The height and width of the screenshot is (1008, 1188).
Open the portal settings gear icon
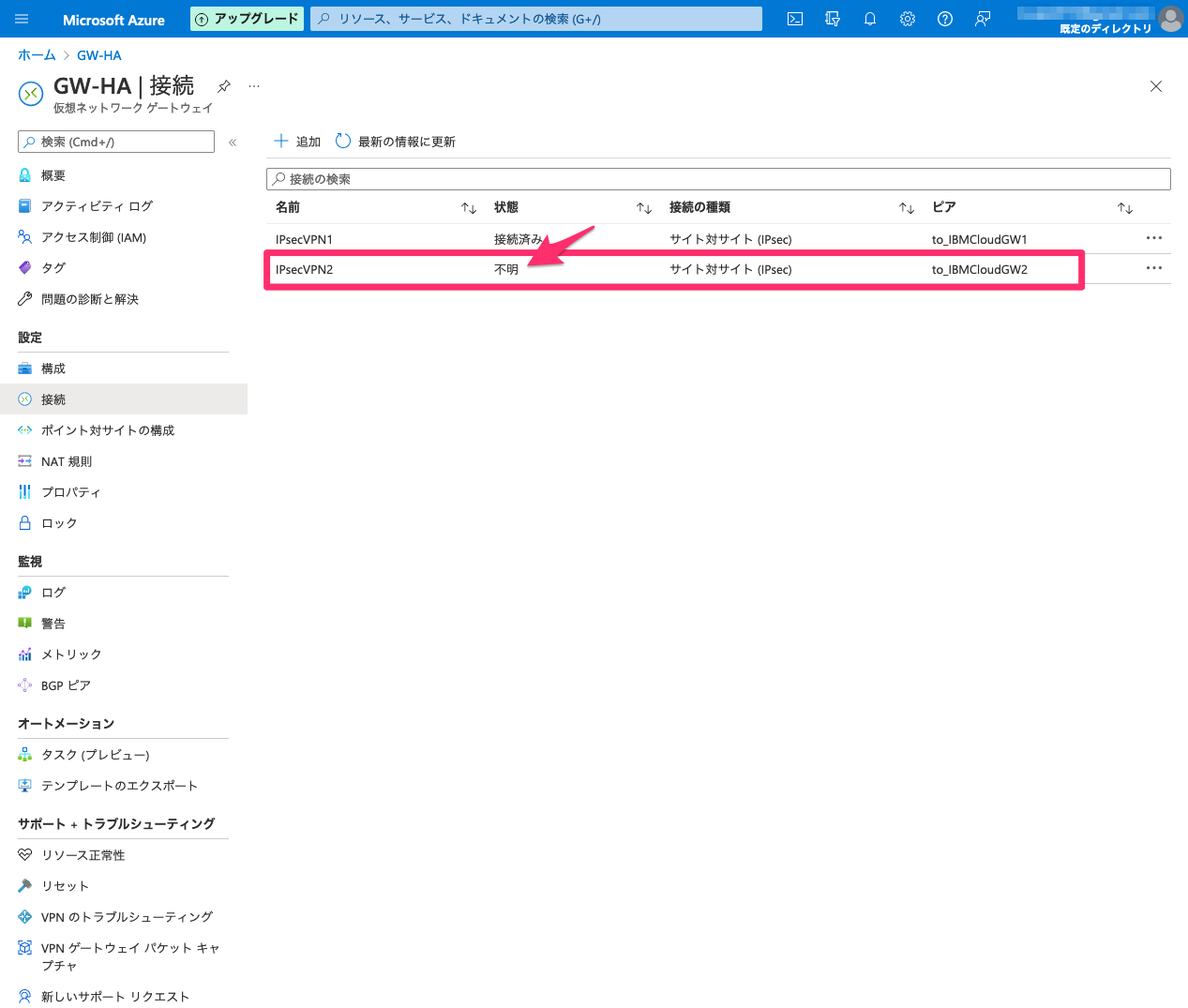pos(907,19)
